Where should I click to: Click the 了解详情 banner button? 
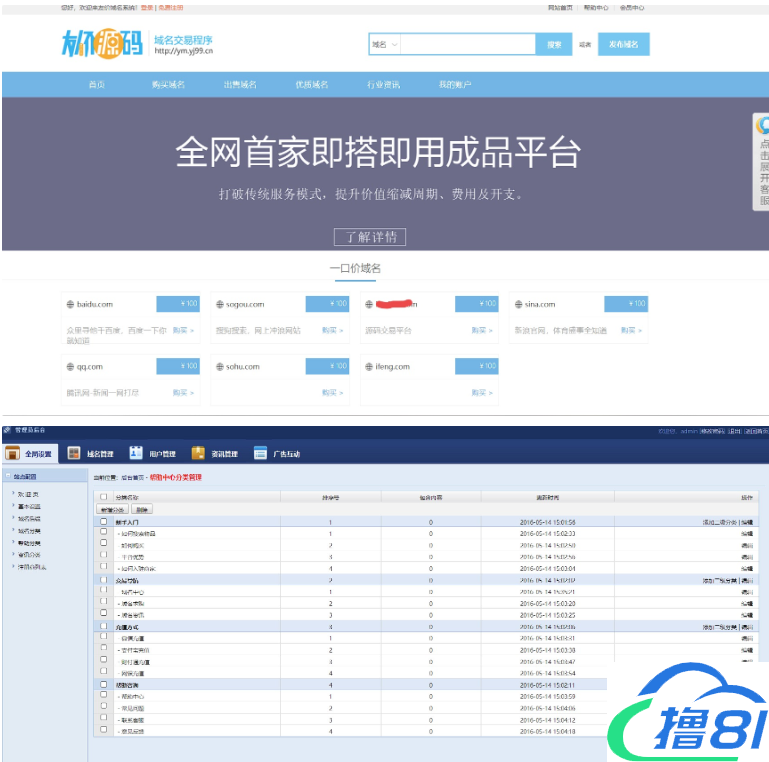[370, 237]
